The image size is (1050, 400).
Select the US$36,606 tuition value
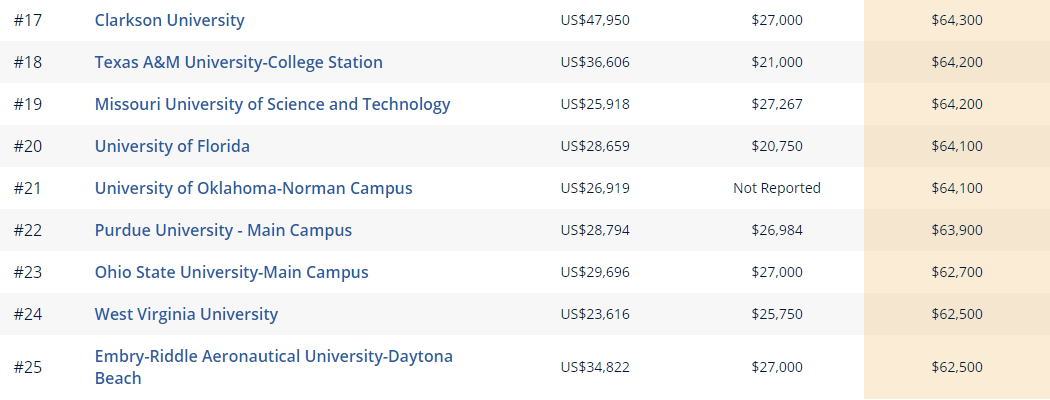tap(595, 62)
